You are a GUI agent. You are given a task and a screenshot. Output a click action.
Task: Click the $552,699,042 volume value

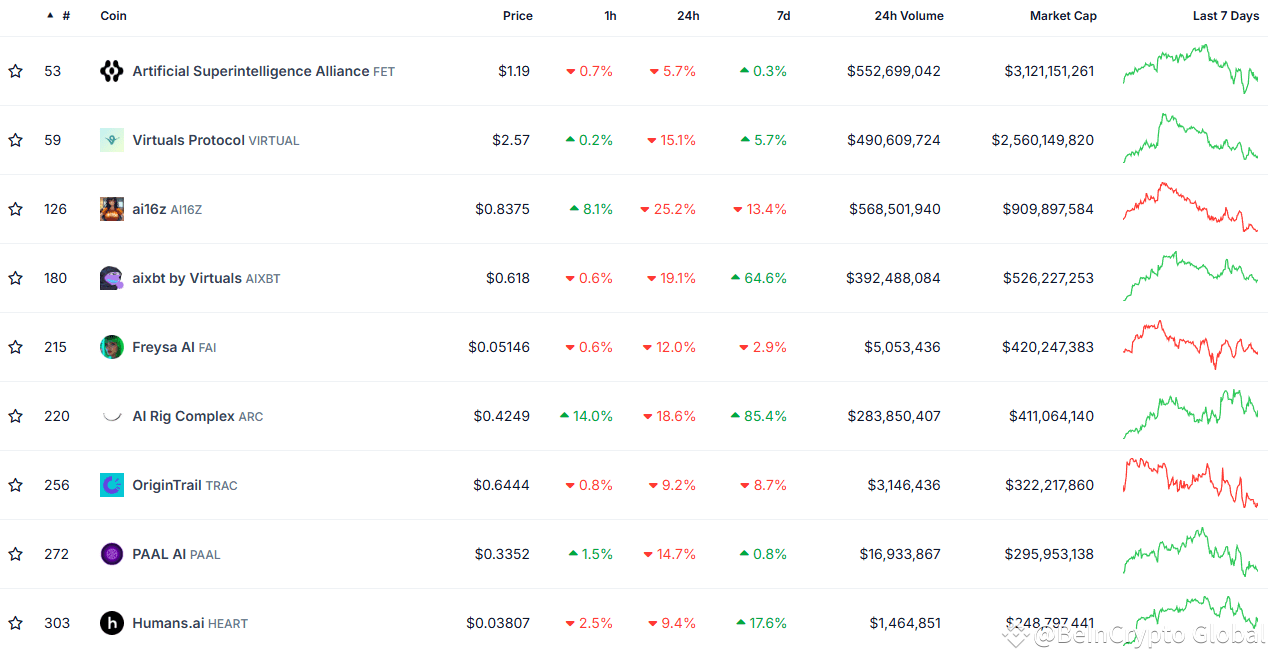click(x=894, y=71)
